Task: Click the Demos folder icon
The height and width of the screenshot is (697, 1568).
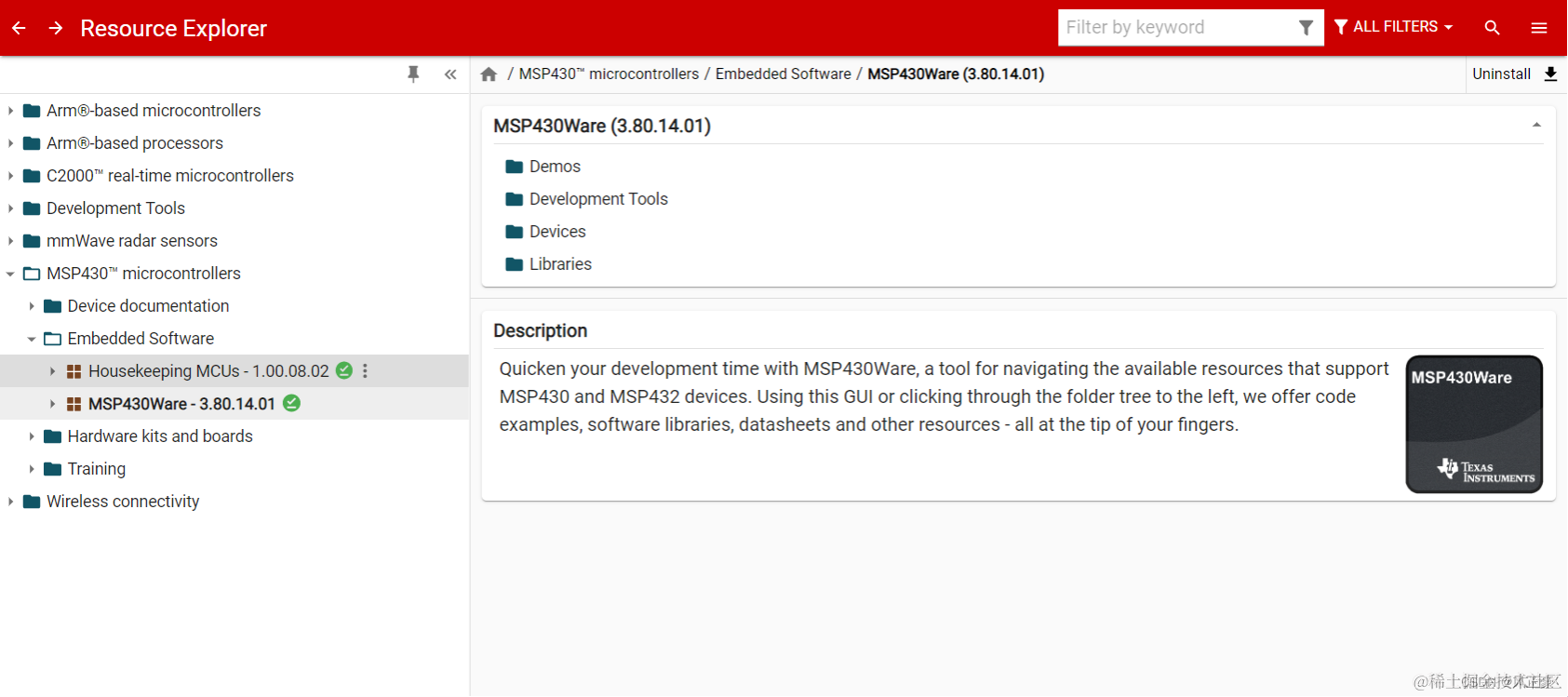Action: click(515, 167)
